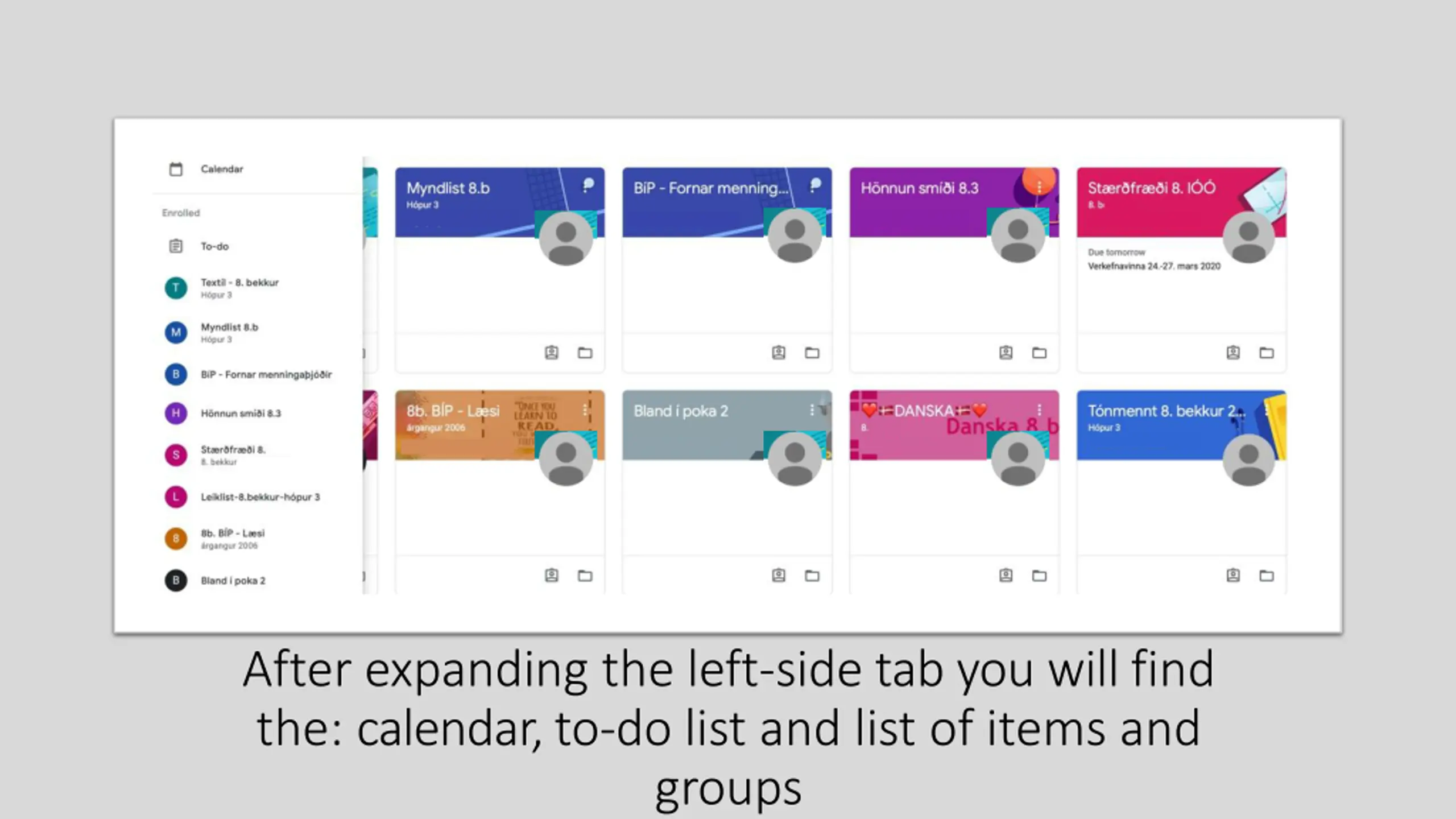This screenshot has width=1456, height=819.
Task: Open the To-do list icon
Action: click(176, 246)
